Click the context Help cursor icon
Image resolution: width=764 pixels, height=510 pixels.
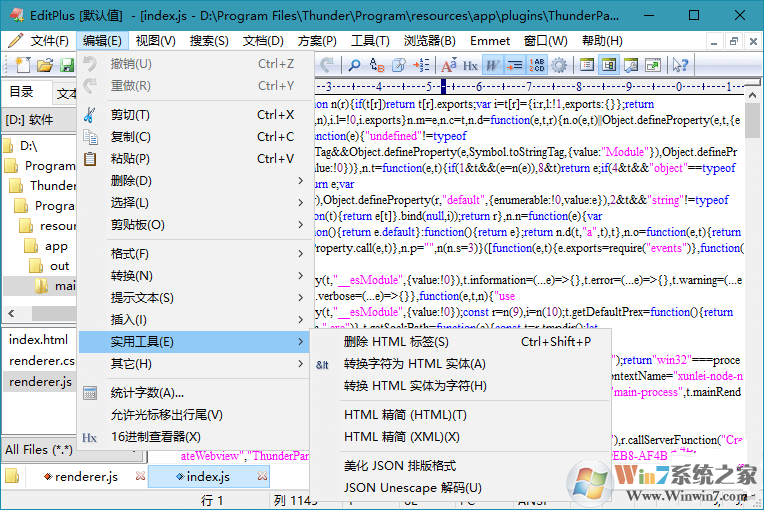680,64
